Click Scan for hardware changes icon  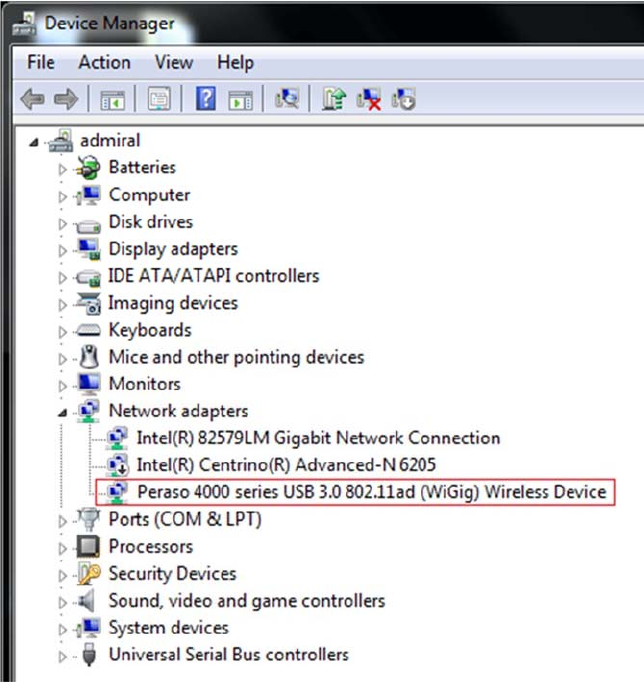[287, 99]
